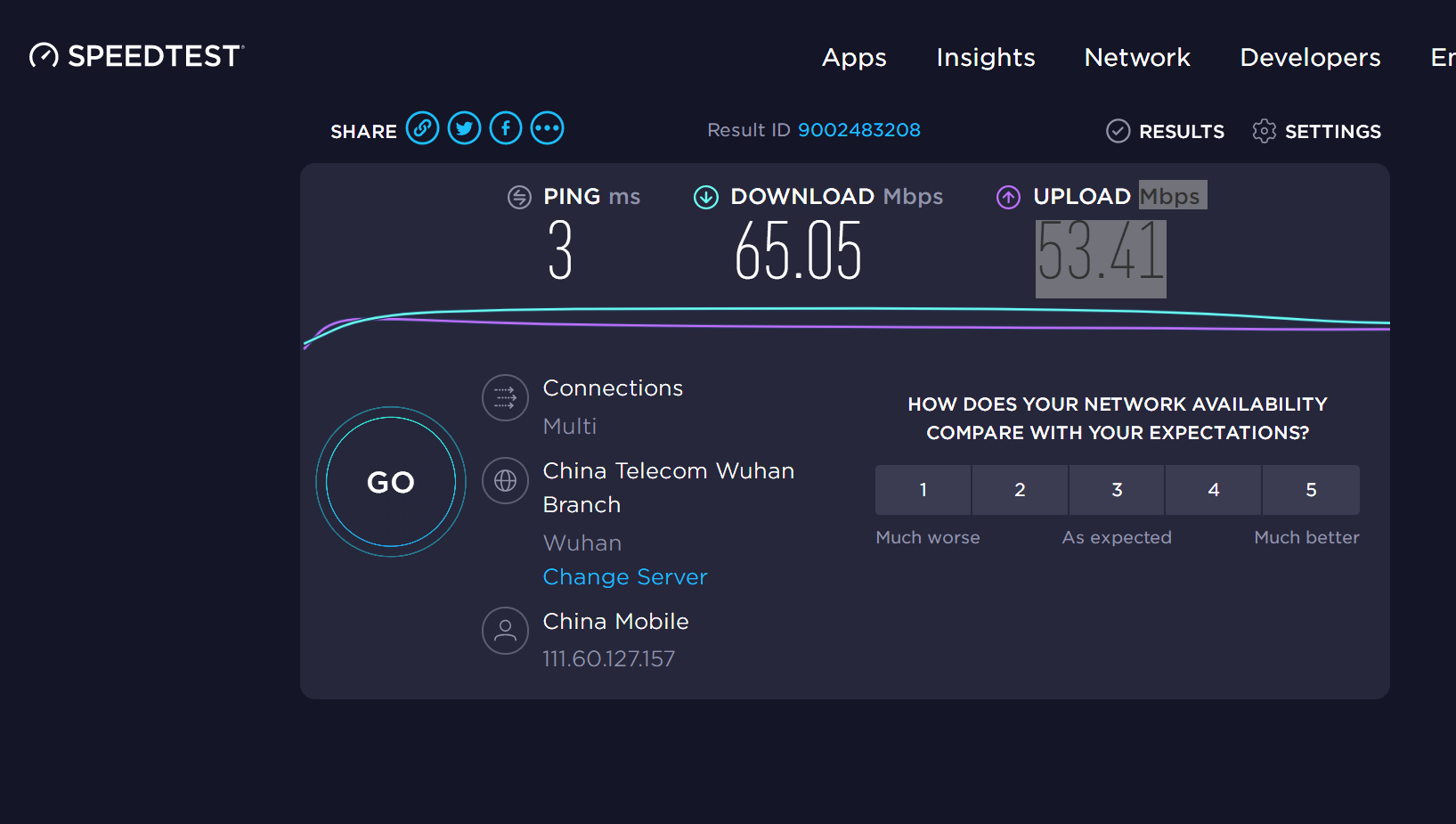
Task: Rate network availability 1 Much worse
Action: [x=923, y=490]
